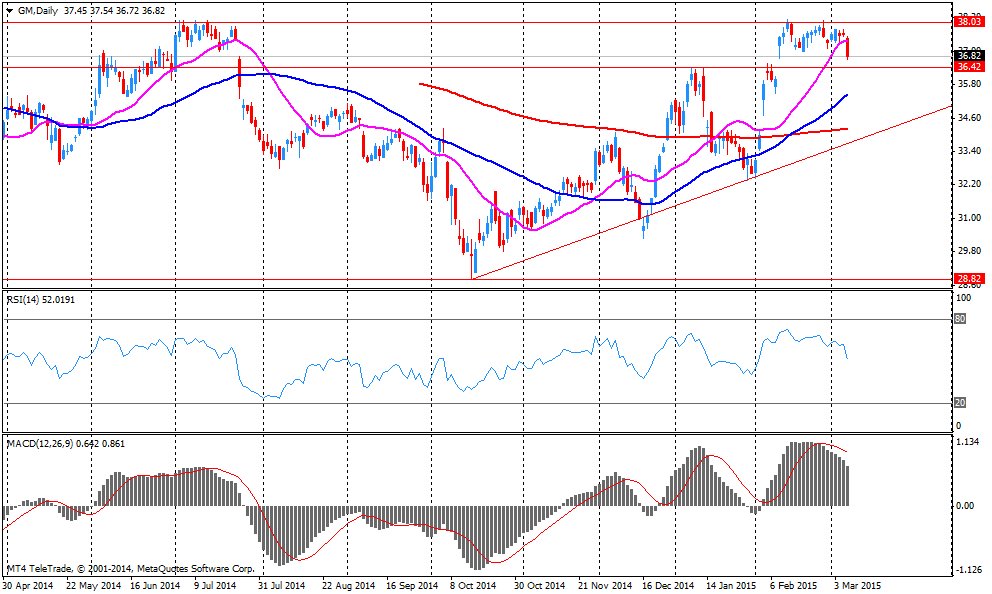Click the red 38.03 price level tag
The image size is (992, 594).
[x=967, y=21]
